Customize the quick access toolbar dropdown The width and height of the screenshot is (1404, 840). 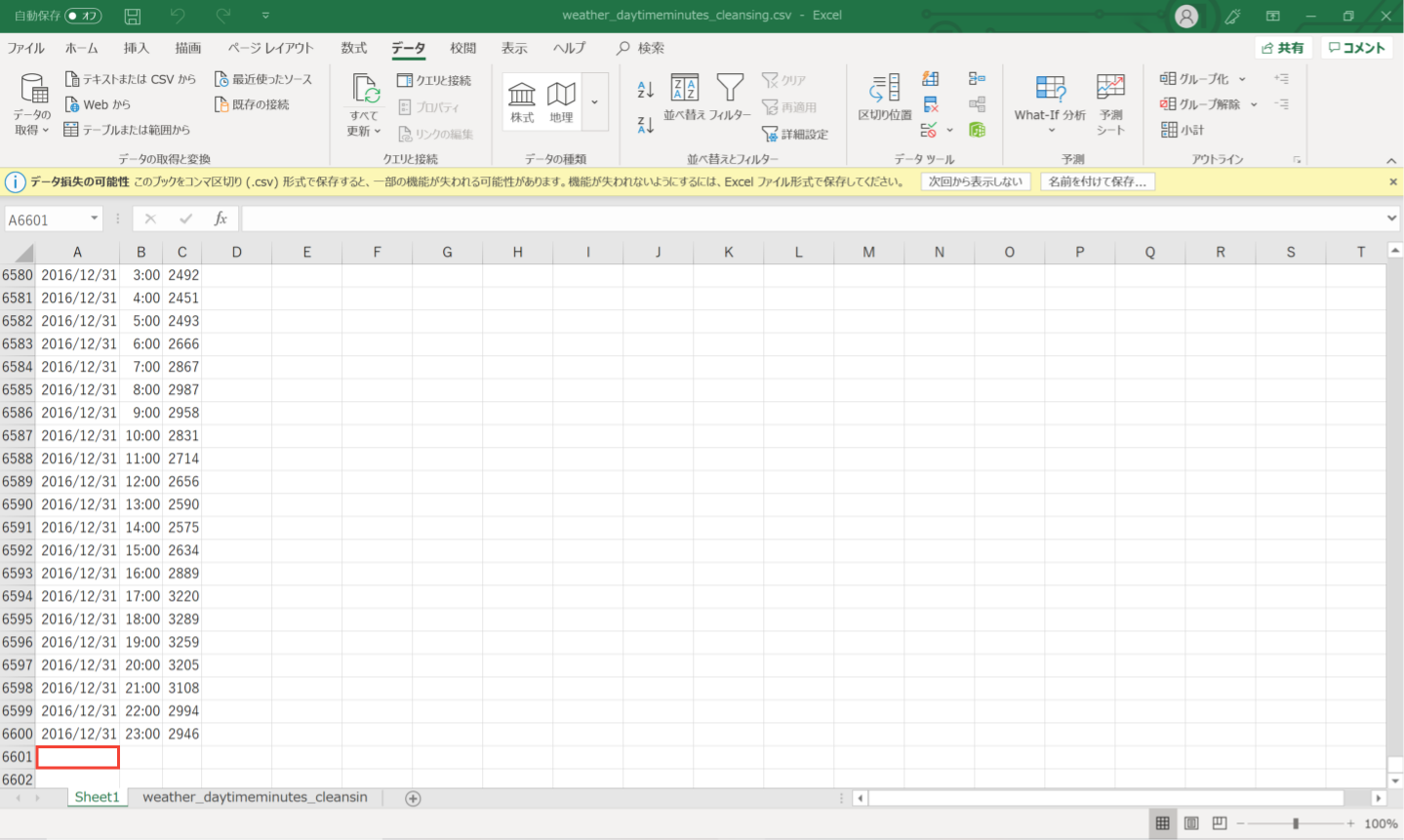pos(265,16)
